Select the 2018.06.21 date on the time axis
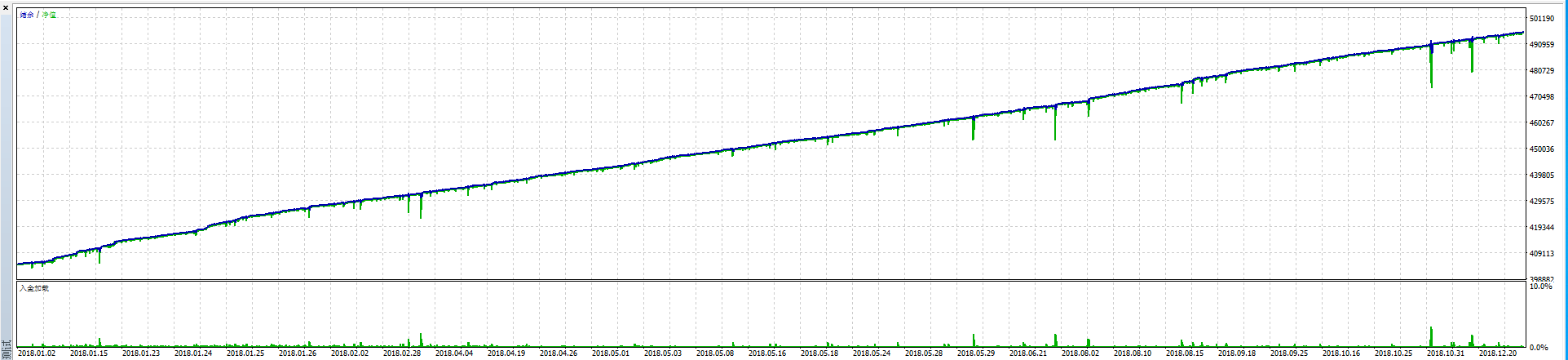The image size is (1568, 360). point(1028,353)
